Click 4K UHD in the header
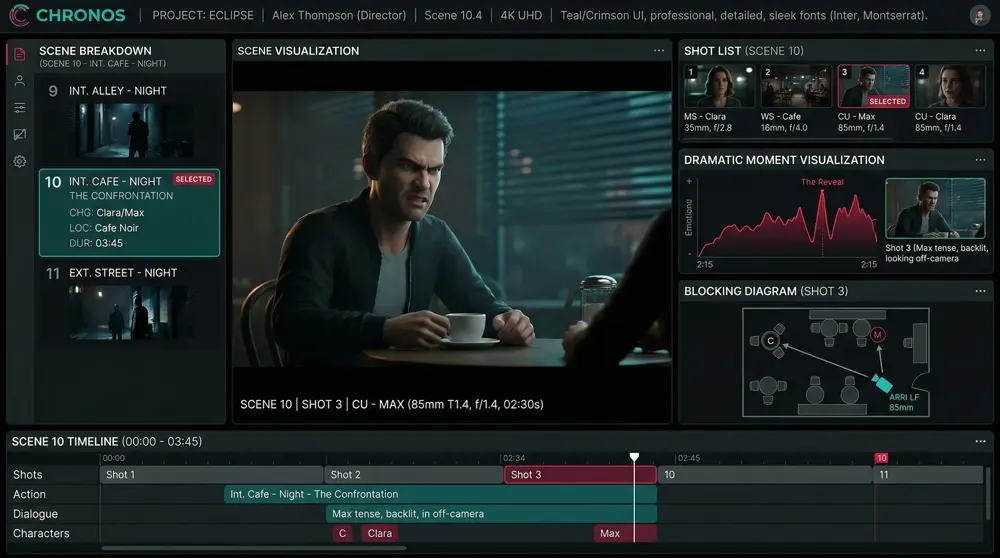Viewport: 1000px width, 558px height. point(521,15)
